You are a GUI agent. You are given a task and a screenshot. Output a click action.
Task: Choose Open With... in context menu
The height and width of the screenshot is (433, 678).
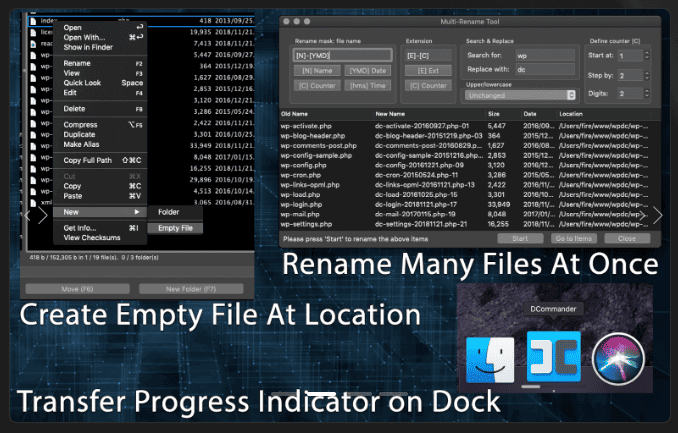pos(100,37)
